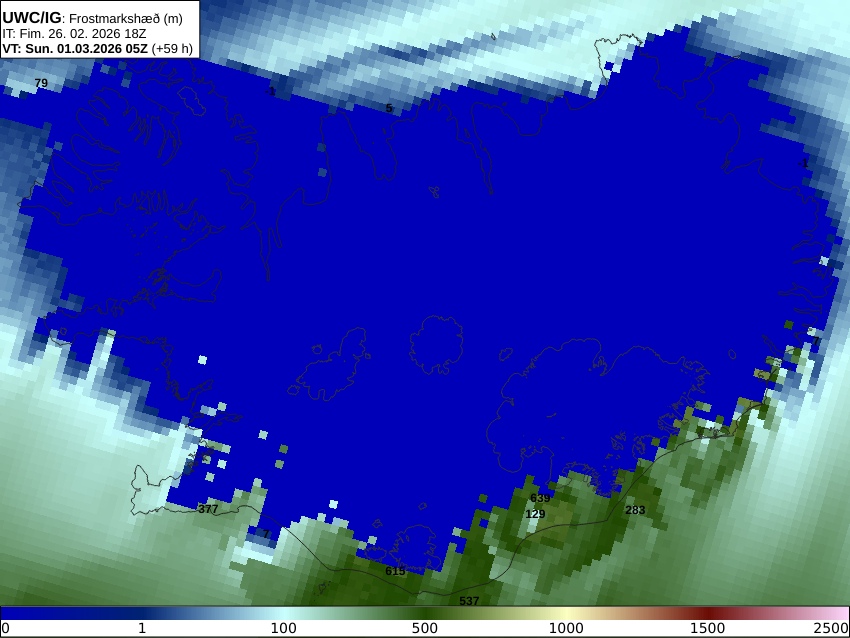Pick the map value label 639

(540, 498)
